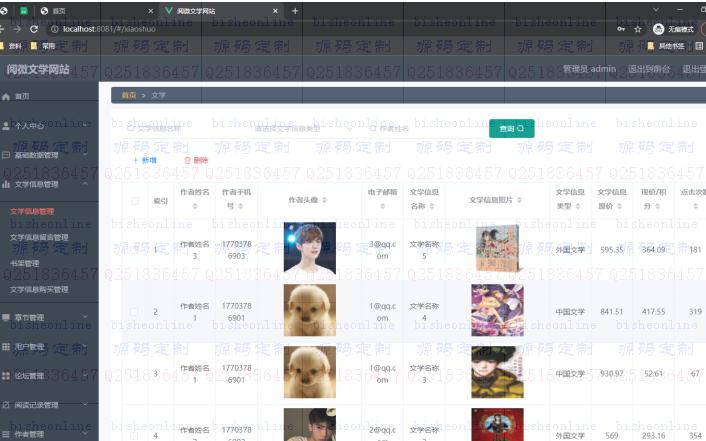Sort by 作者手机号 column sort arrows
This screenshot has height=441, width=706.
coord(240,206)
